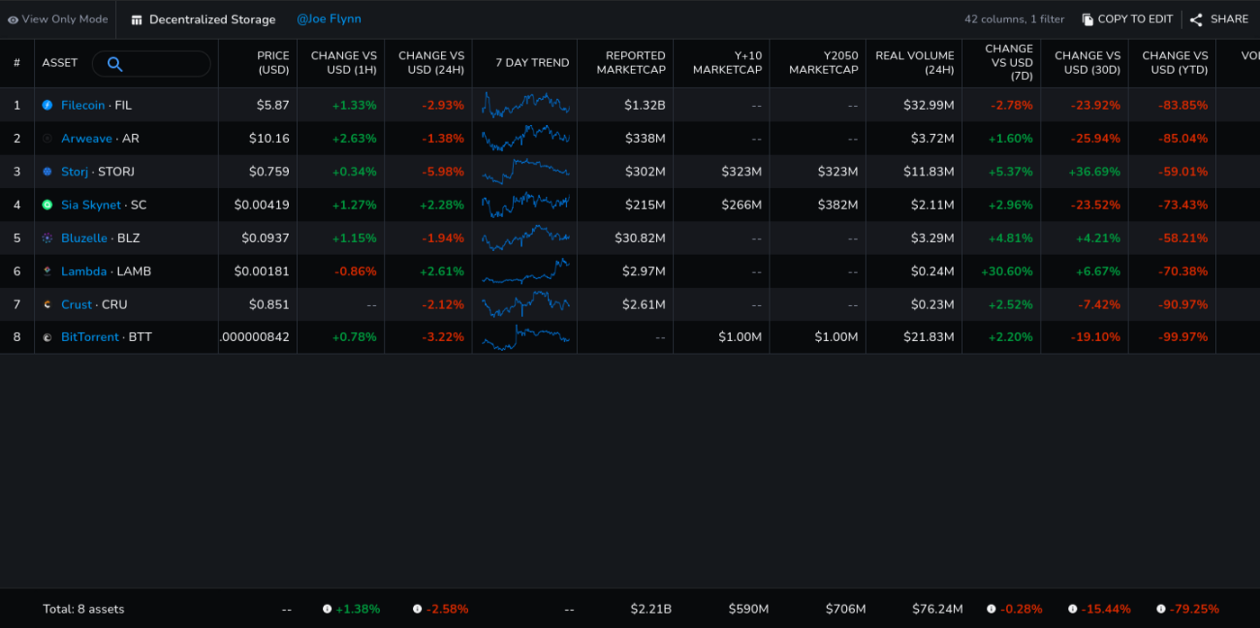Click the Storj asset logo icon

pyautogui.click(x=47, y=172)
